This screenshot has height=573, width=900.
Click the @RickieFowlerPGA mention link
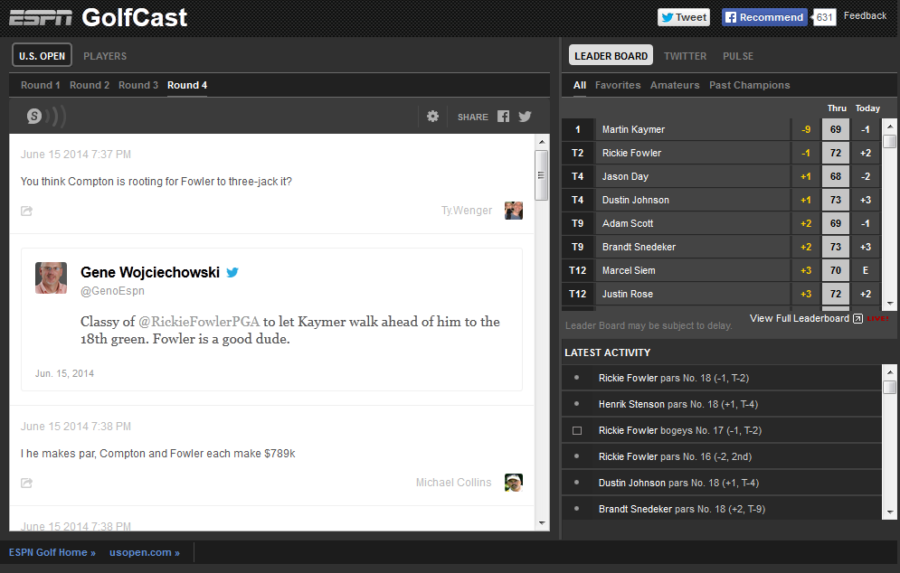pyautogui.click(x=199, y=322)
